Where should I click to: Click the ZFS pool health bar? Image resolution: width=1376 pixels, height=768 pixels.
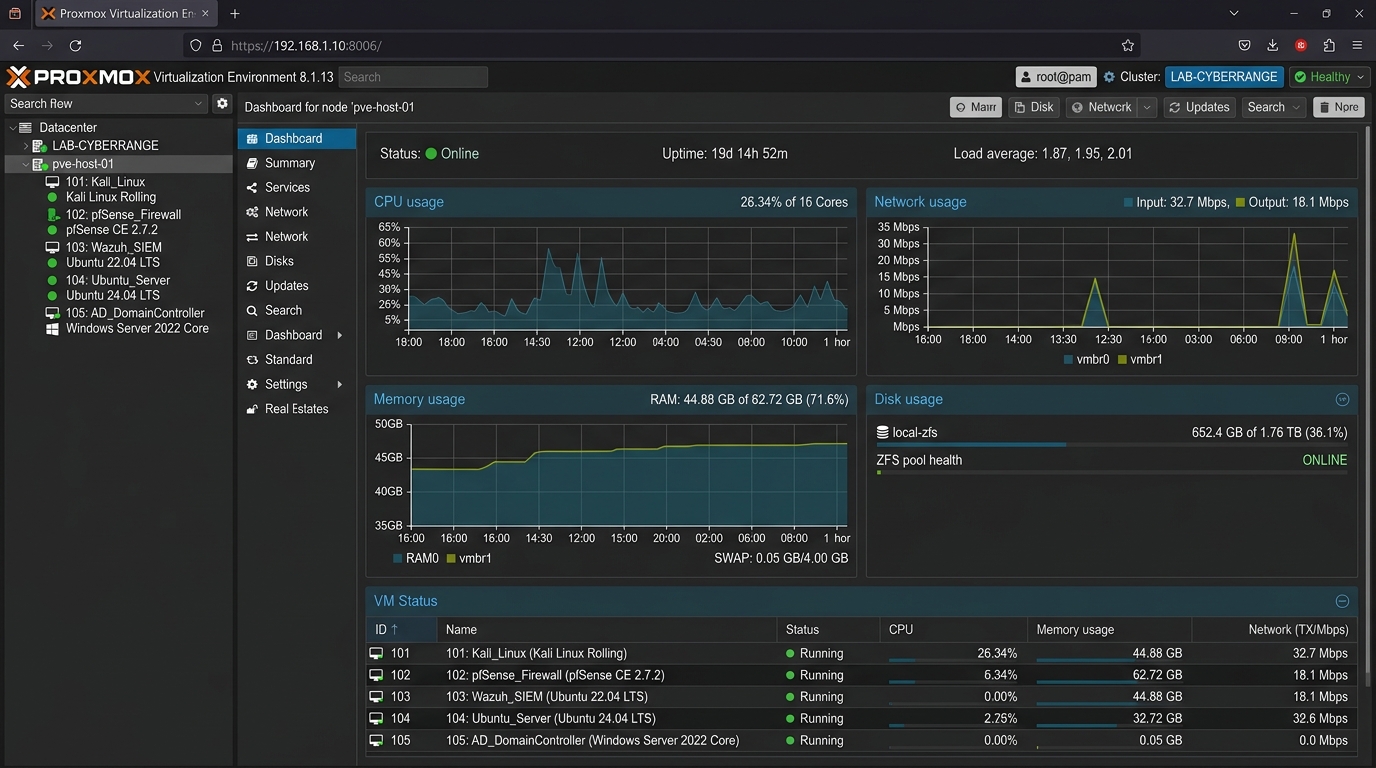pyautogui.click(x=1112, y=472)
